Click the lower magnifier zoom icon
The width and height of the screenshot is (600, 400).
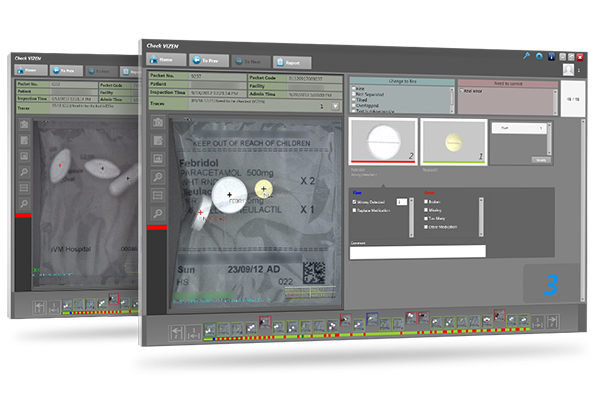[158, 213]
